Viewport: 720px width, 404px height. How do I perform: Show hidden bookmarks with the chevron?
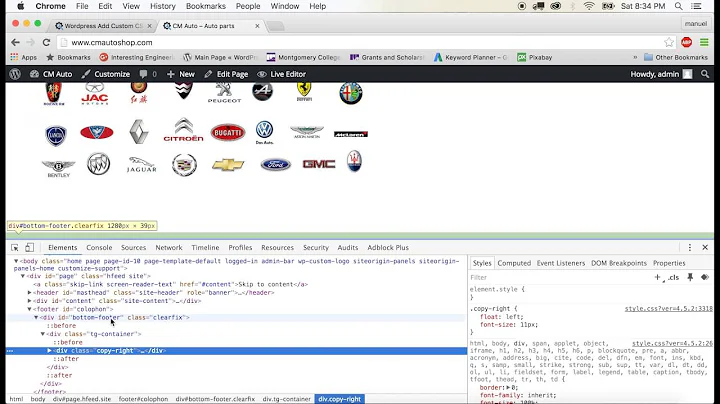tap(635, 57)
